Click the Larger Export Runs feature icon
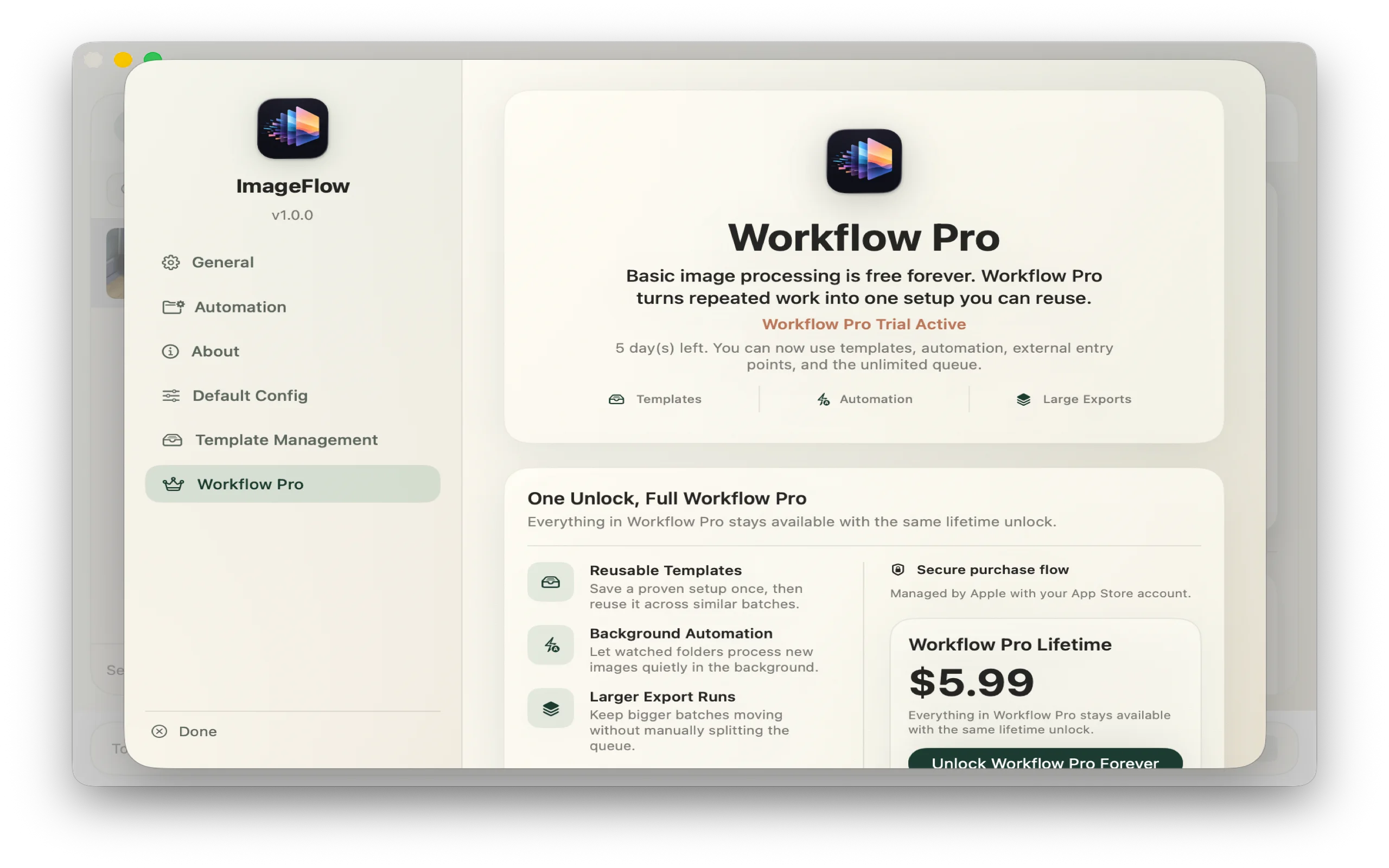Screen dimensions: 1389x868 550,709
